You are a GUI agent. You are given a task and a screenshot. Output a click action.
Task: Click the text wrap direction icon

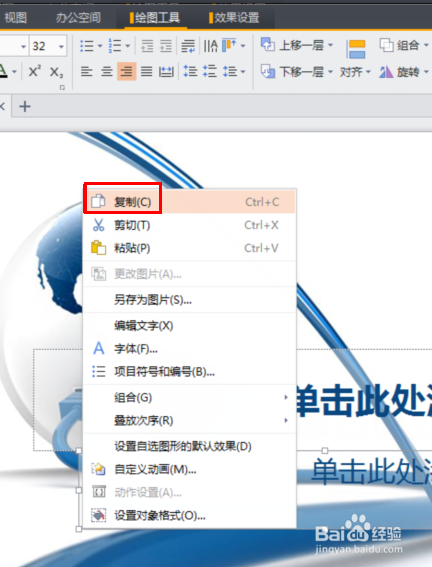188,46
